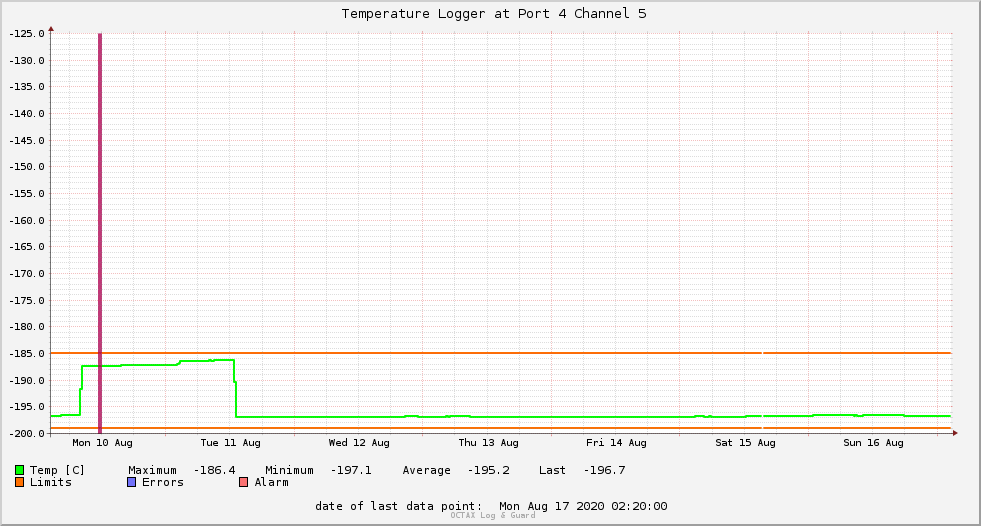The width and height of the screenshot is (981, 526).
Task: Click the 'Sat 15 Aug' x-axis label
Action: 745,443
